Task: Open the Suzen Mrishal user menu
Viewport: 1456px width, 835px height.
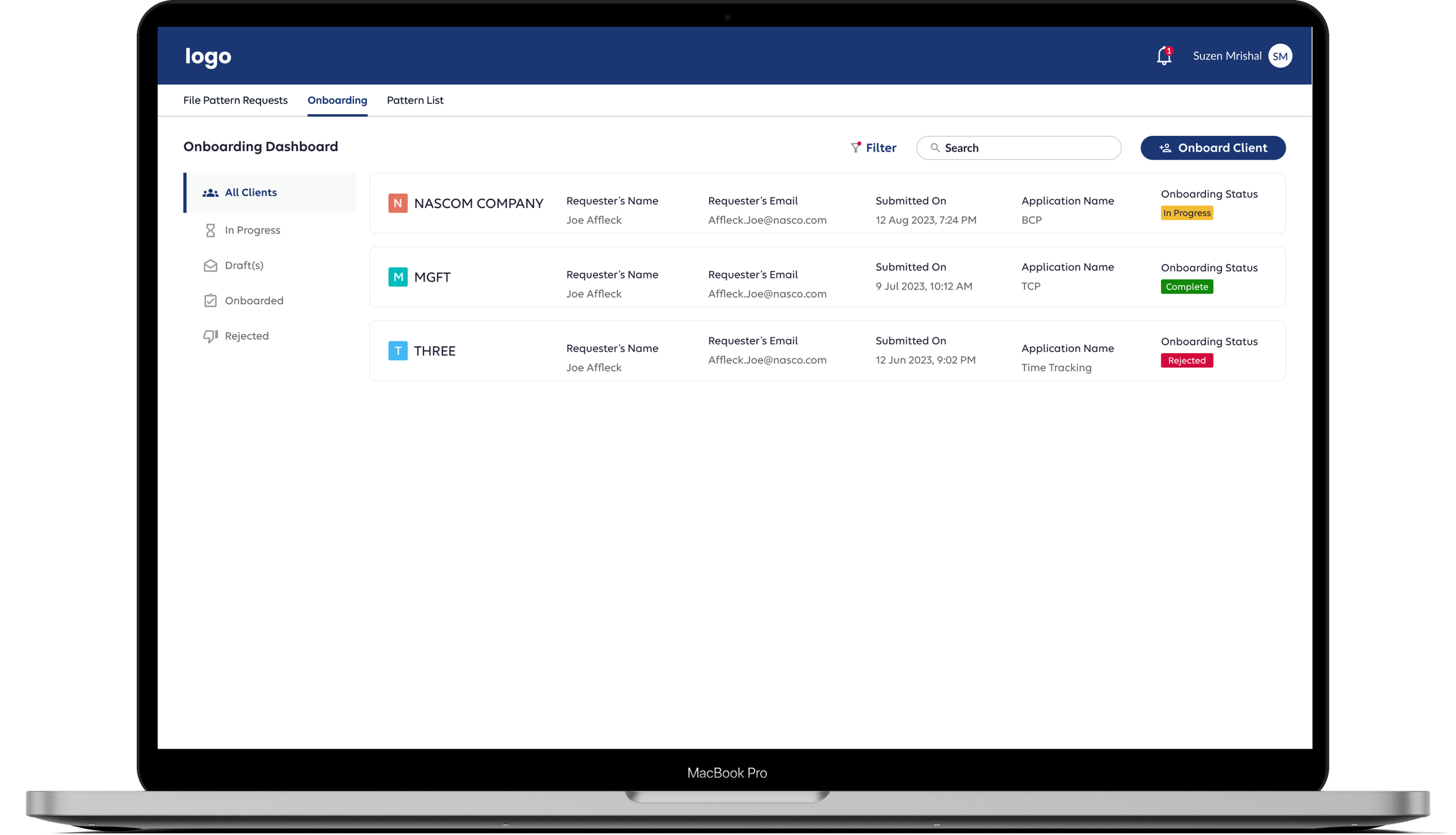Action: [x=1227, y=56]
